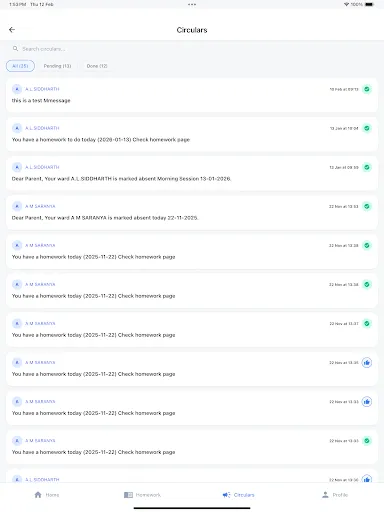Click the timestamp on the test Mmessage circular
The width and height of the screenshot is (384, 512).
(344, 89)
